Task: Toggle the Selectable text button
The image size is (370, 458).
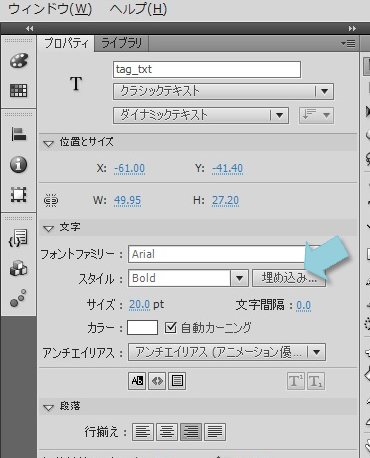Action: 137,381
